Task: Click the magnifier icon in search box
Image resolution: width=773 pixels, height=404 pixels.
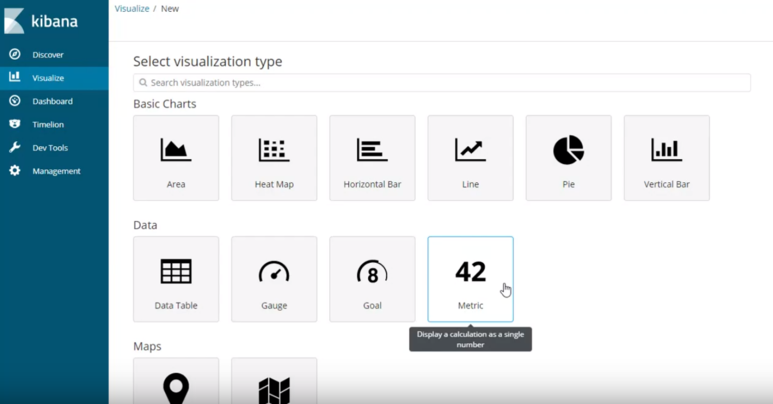Action: point(143,82)
